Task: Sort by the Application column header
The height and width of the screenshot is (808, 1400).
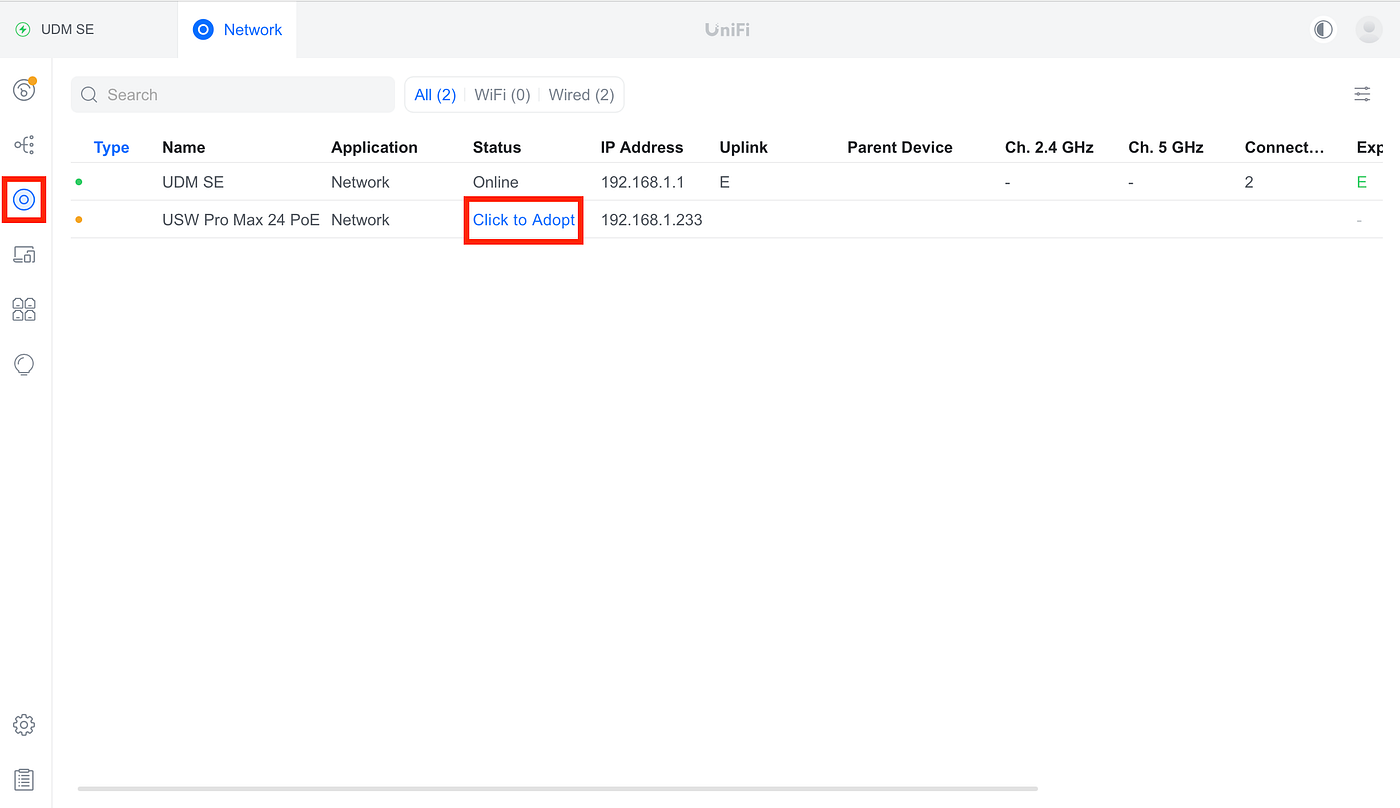Action: 374,147
